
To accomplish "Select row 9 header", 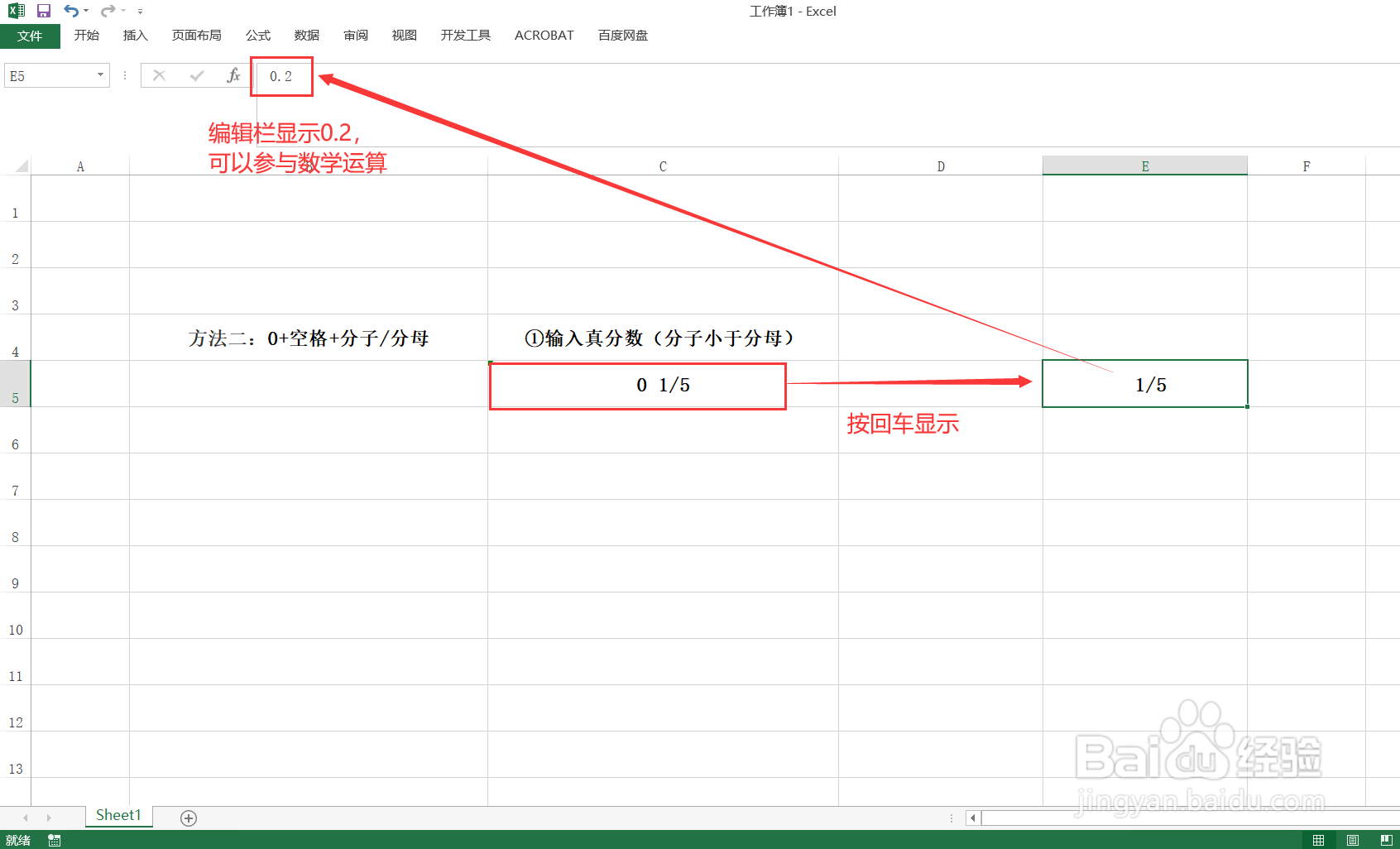I will tap(15, 569).
